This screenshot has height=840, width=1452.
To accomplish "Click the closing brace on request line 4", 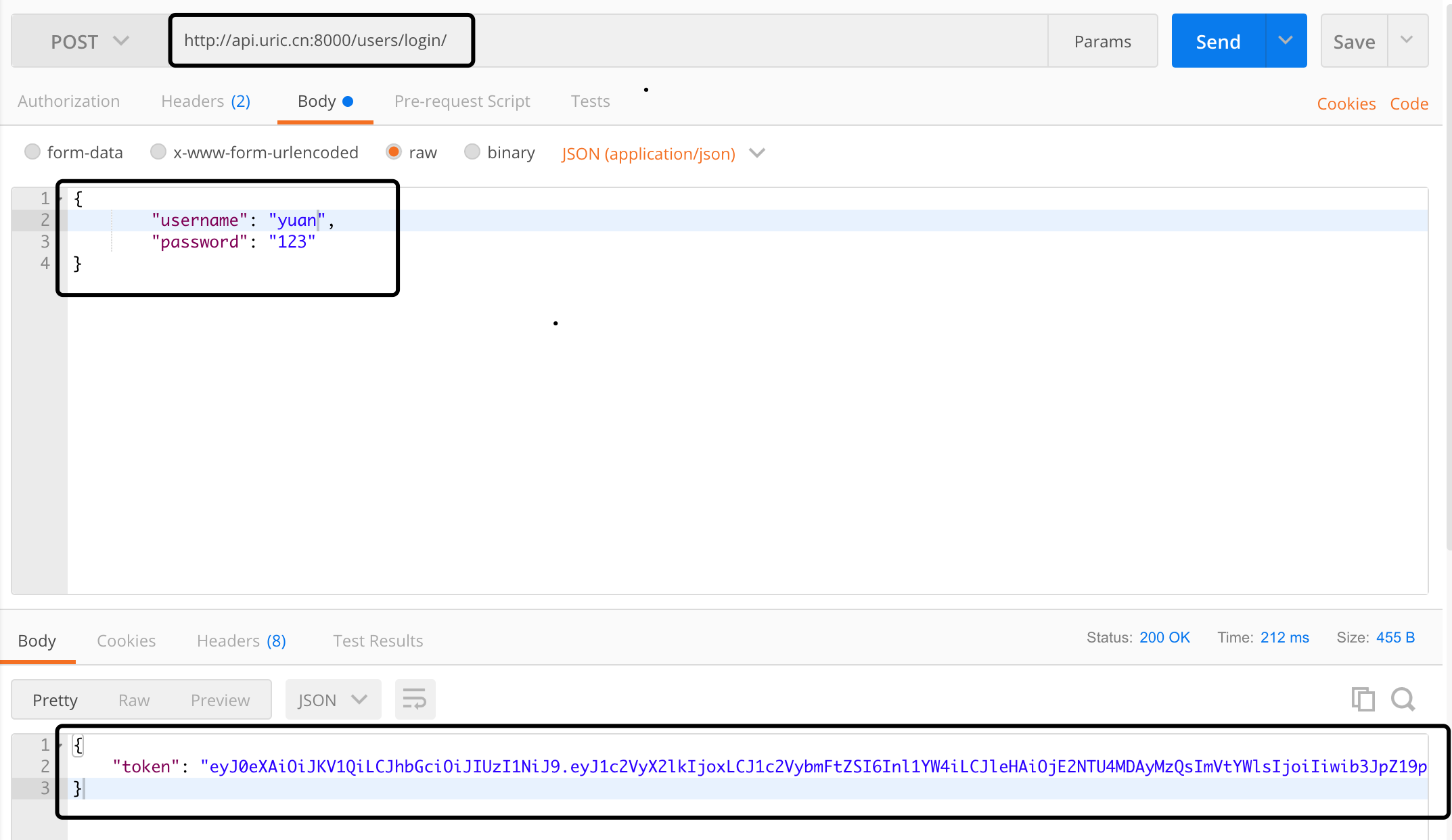I will pyautogui.click(x=77, y=264).
